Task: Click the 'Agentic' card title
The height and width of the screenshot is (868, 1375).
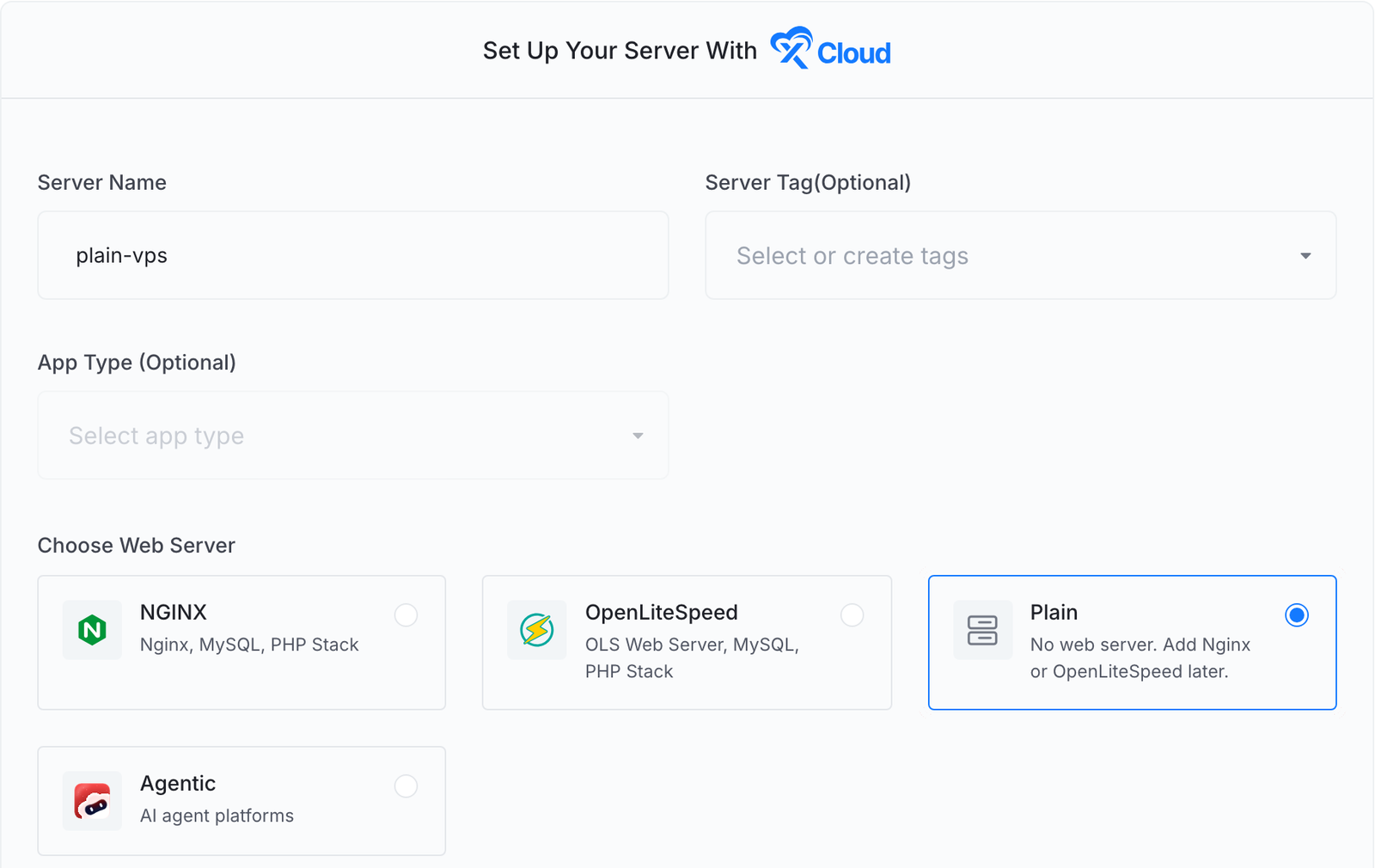Action: (178, 784)
